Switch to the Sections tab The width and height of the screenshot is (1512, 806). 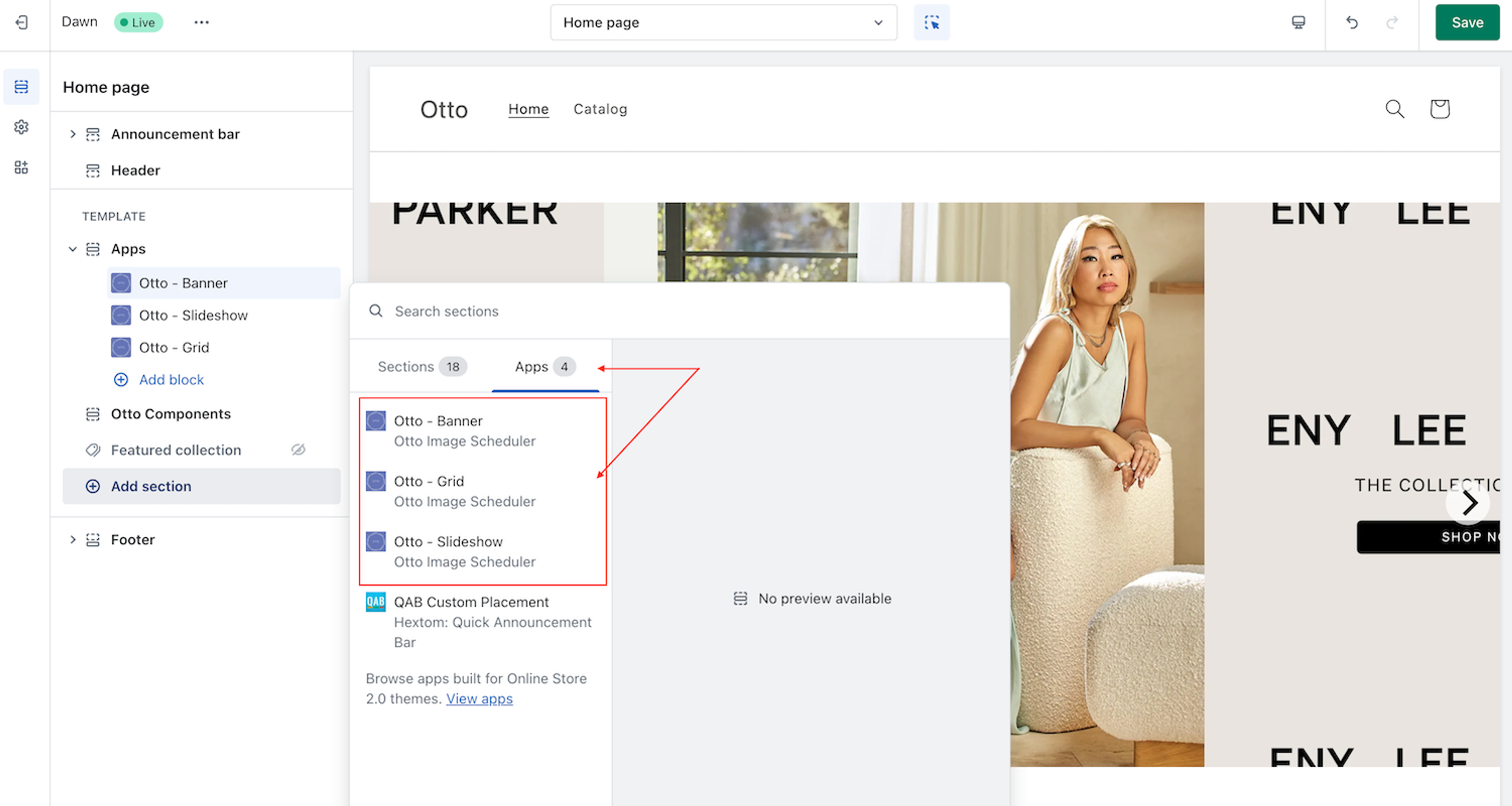click(x=421, y=367)
